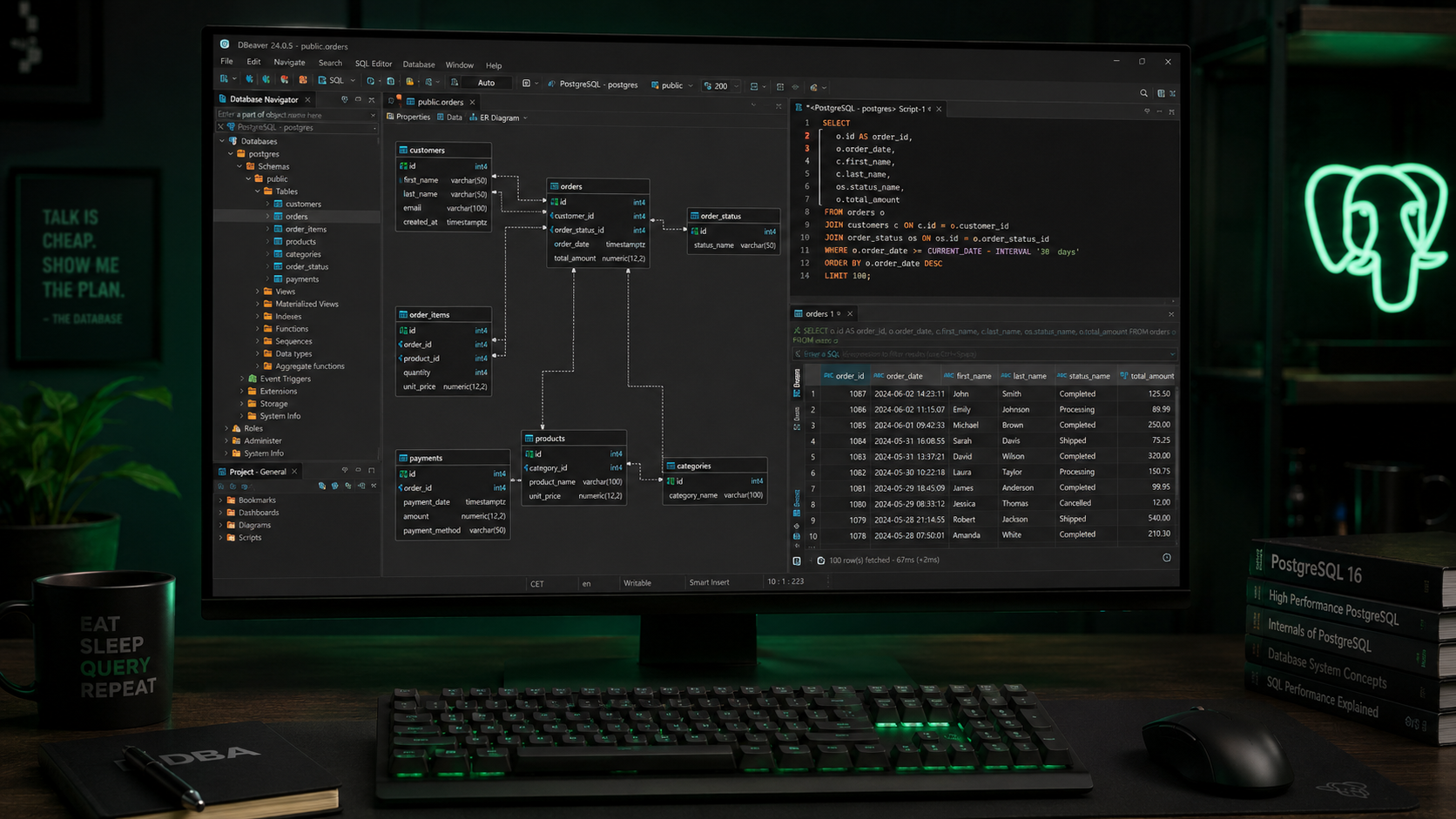Select PostgreSQL - postgres active connection
1456x819 pixels.
point(593,84)
